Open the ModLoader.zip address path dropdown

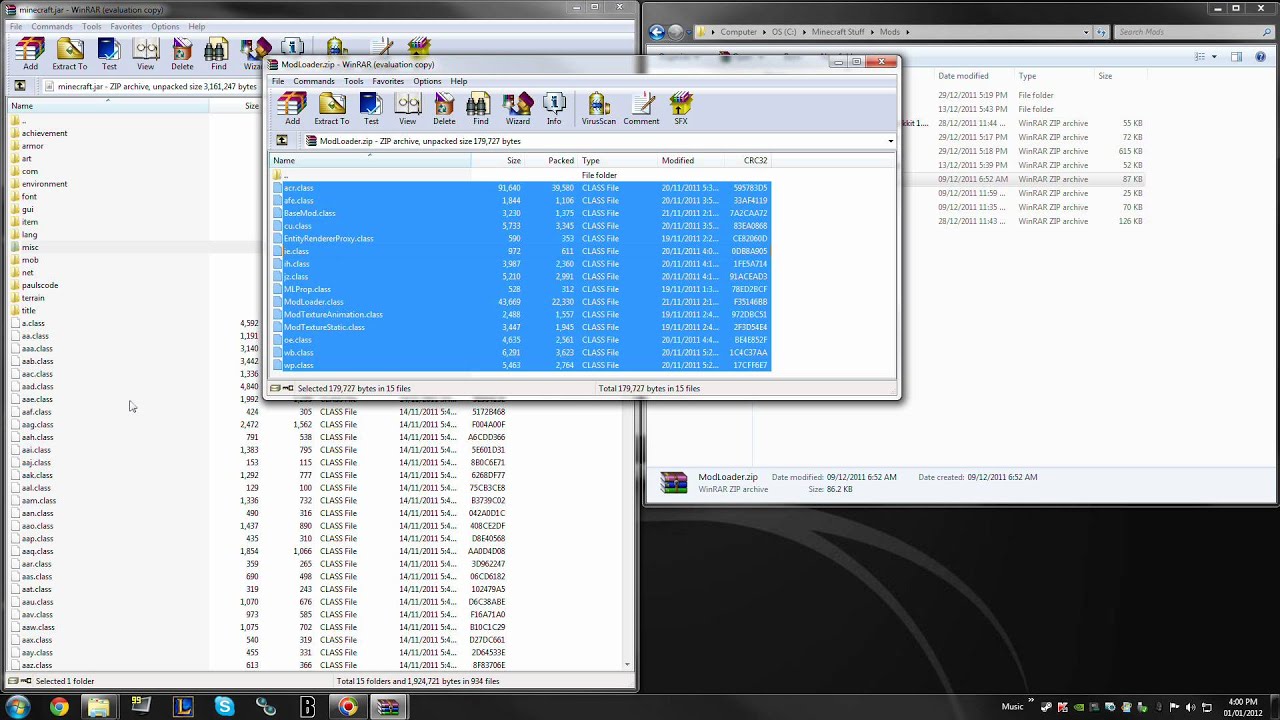pos(890,141)
